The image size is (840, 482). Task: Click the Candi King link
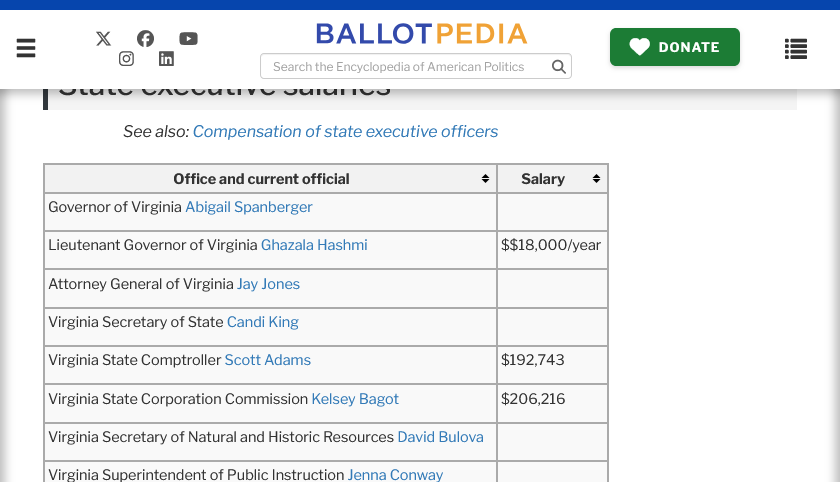point(263,322)
